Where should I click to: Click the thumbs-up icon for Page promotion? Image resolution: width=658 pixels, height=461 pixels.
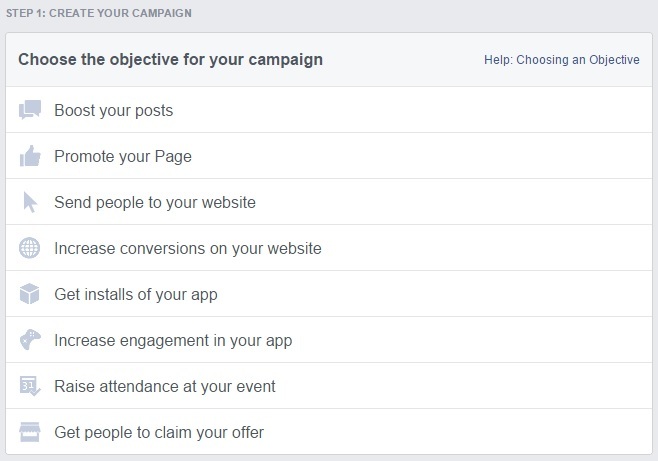[30, 156]
